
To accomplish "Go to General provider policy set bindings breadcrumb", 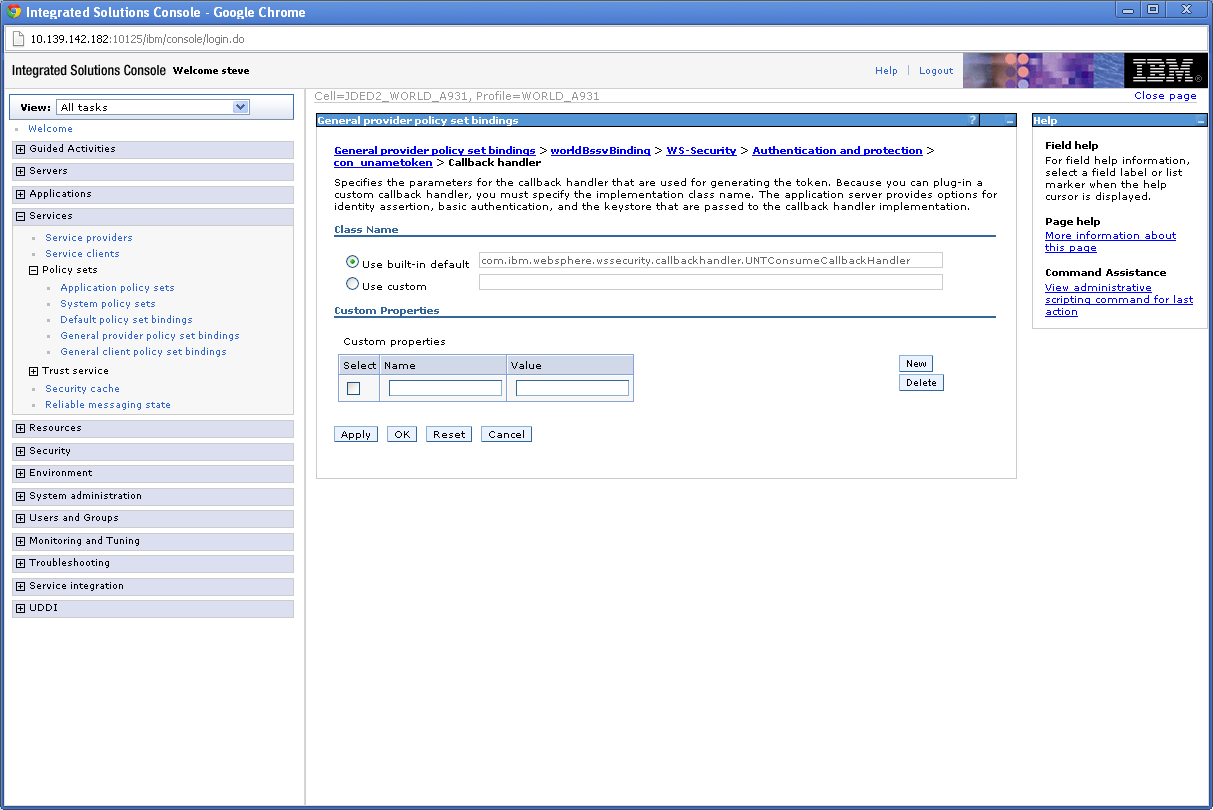I will (434, 150).
